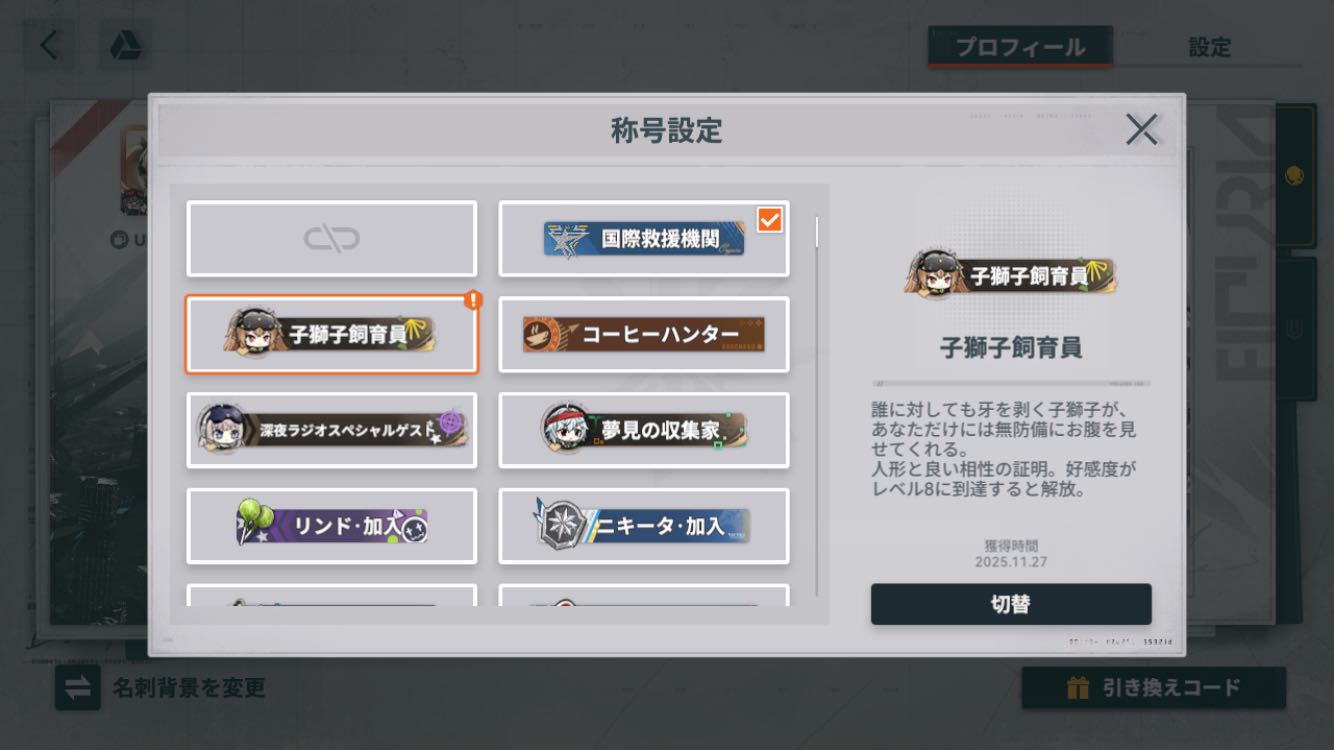Pick the 深夜ラジオスペシャルゲスト title
This screenshot has height=750, width=1334.
[332, 430]
